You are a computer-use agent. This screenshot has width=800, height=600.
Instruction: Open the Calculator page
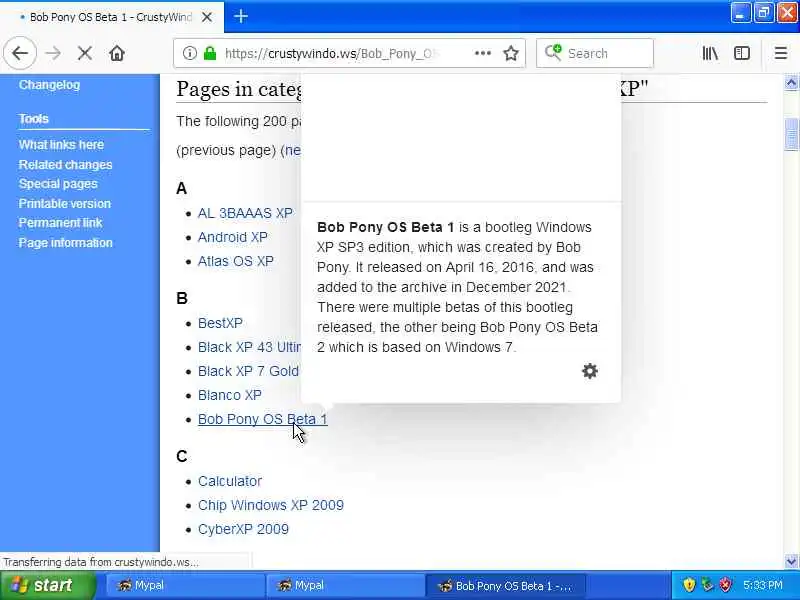tap(230, 481)
